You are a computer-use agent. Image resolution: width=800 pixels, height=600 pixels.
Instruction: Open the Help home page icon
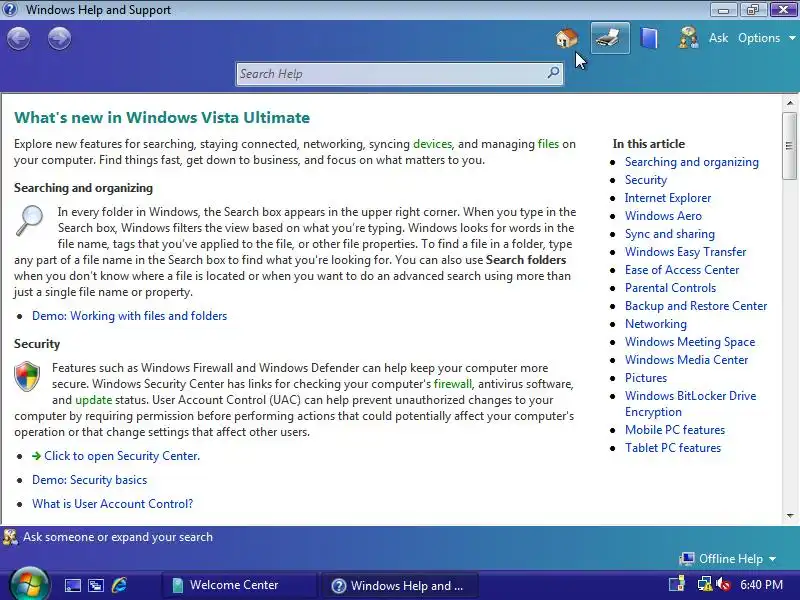pyautogui.click(x=567, y=38)
